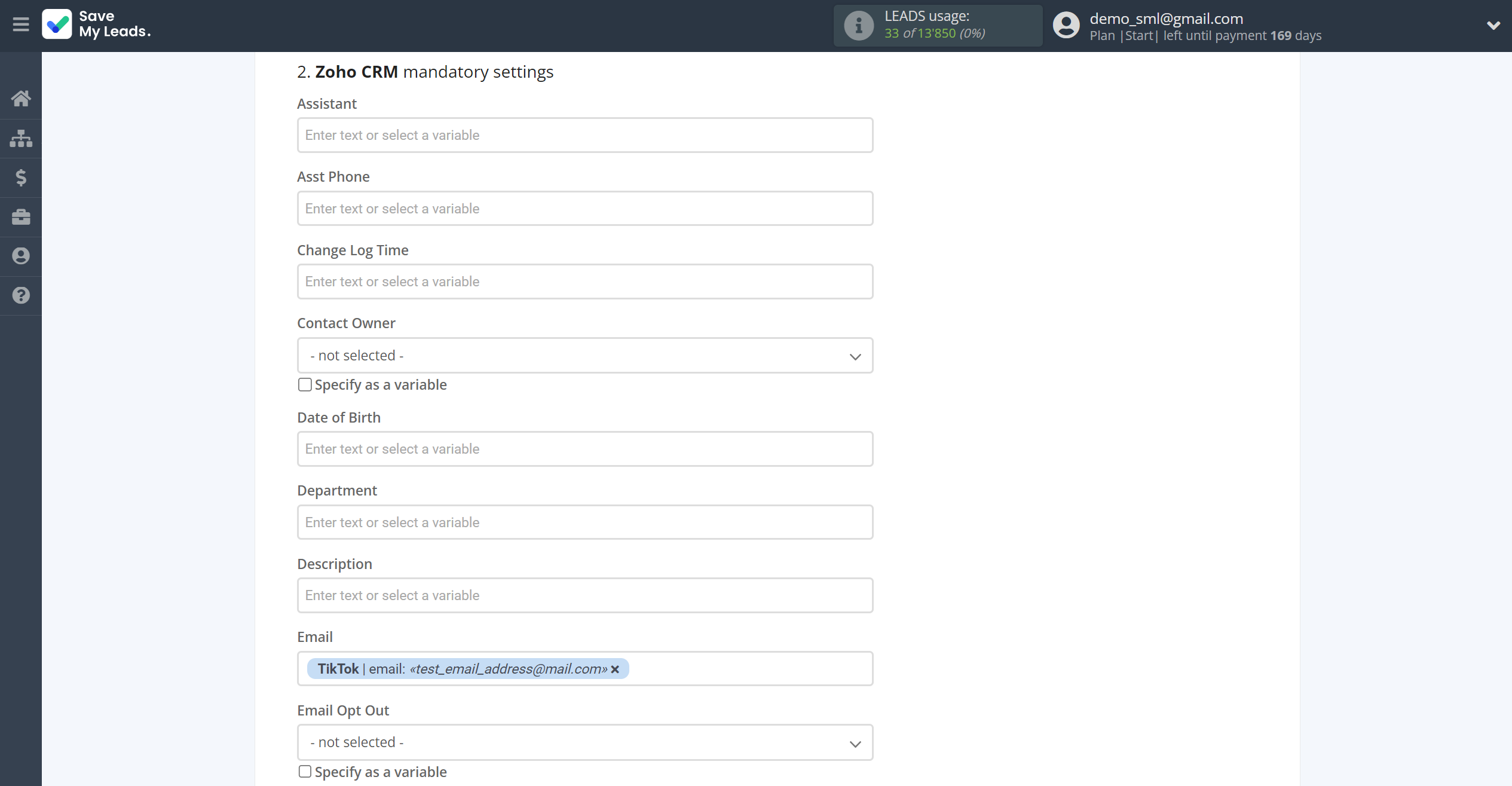
Task: Click the Date of Birth field
Action: click(x=585, y=449)
